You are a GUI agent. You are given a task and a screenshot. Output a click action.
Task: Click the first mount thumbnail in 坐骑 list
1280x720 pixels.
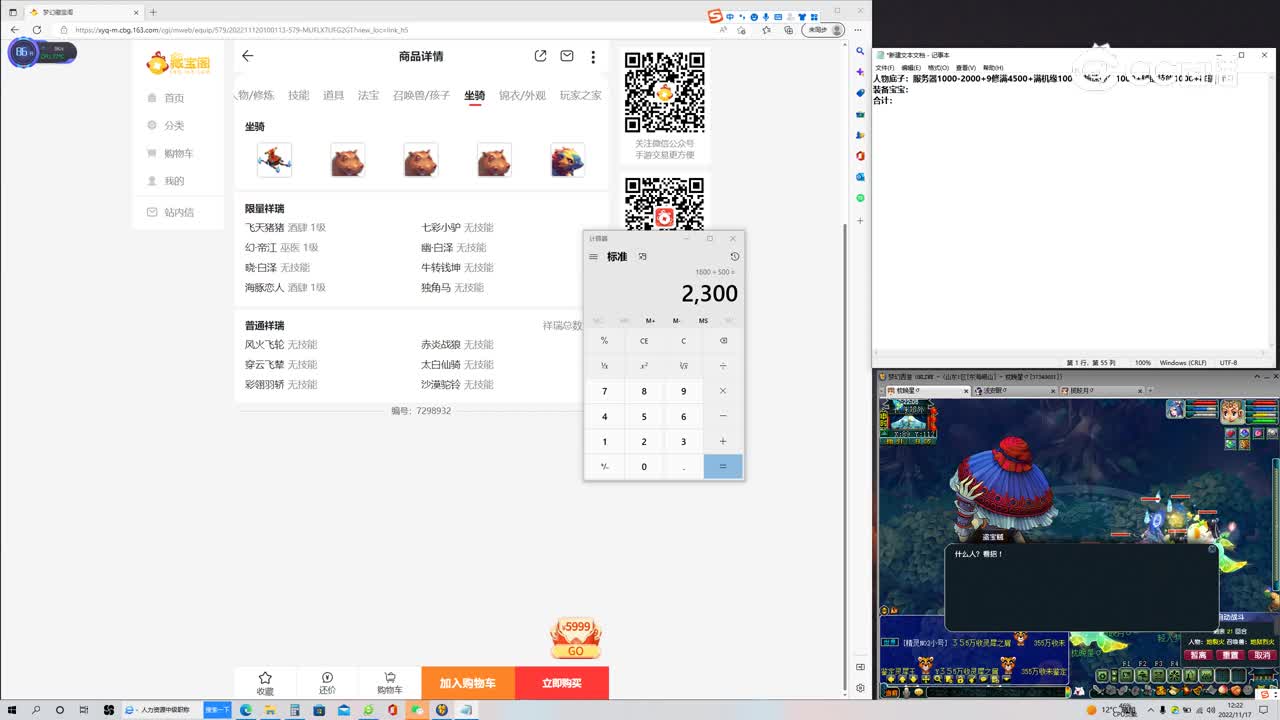(x=275, y=159)
